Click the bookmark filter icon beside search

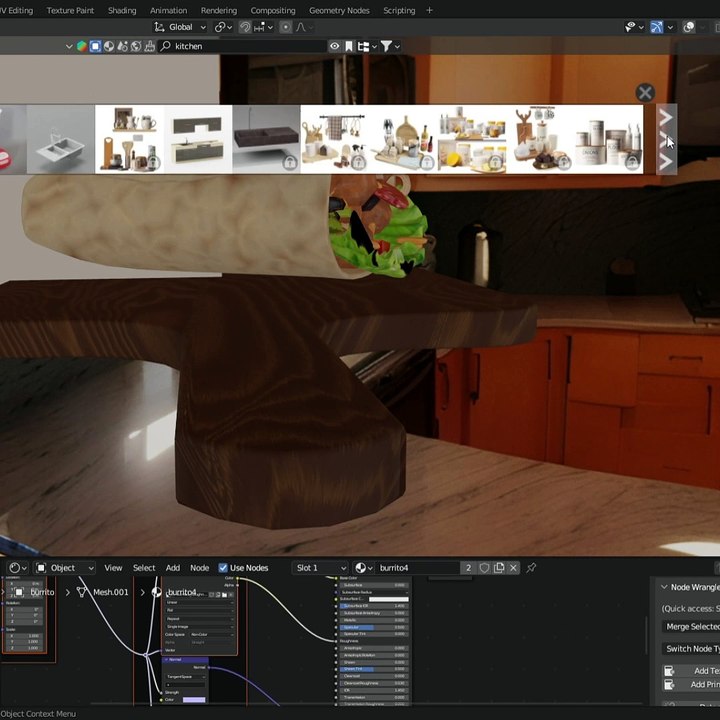click(349, 46)
